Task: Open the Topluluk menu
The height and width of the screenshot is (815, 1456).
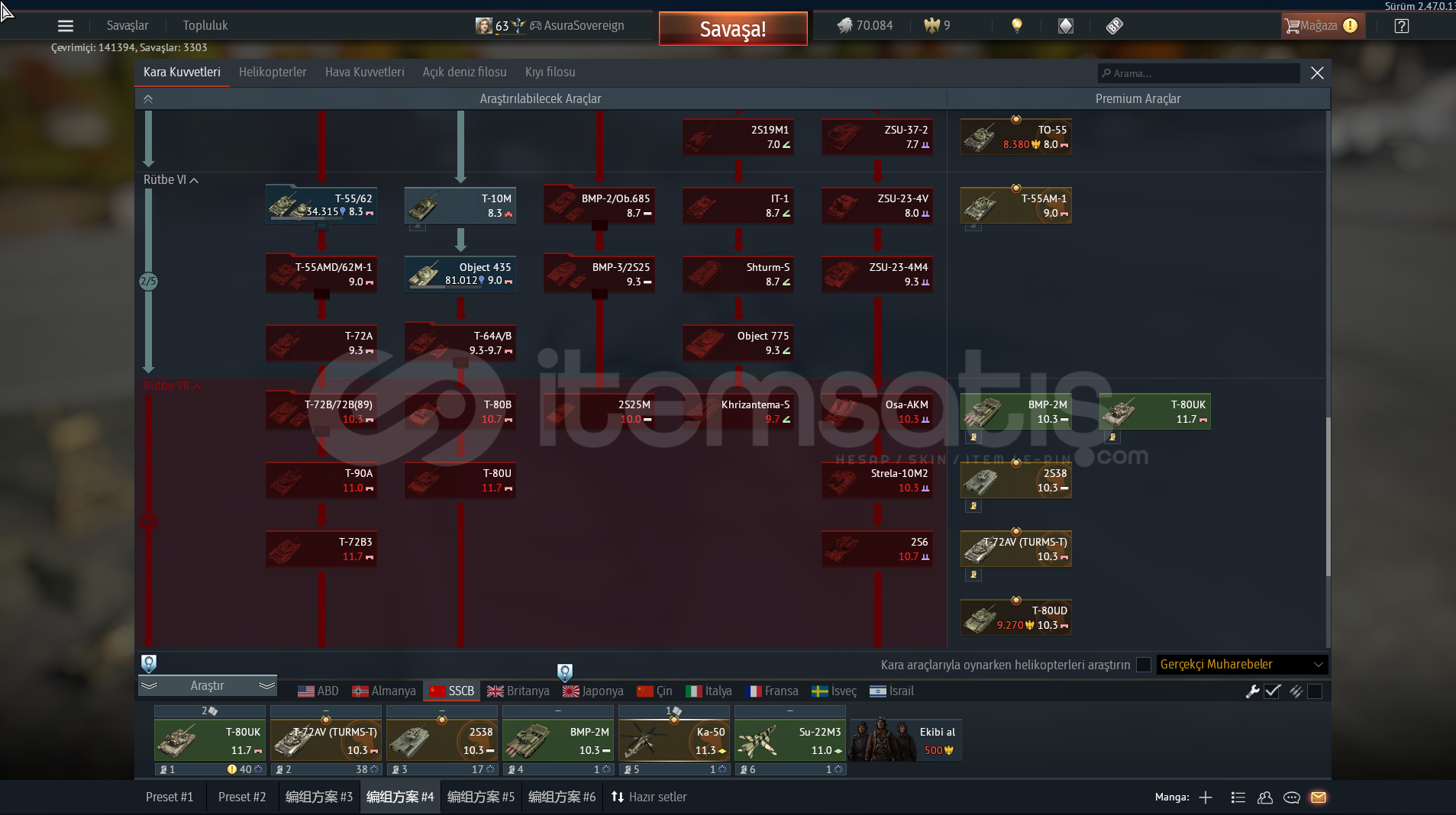Action: (205, 26)
